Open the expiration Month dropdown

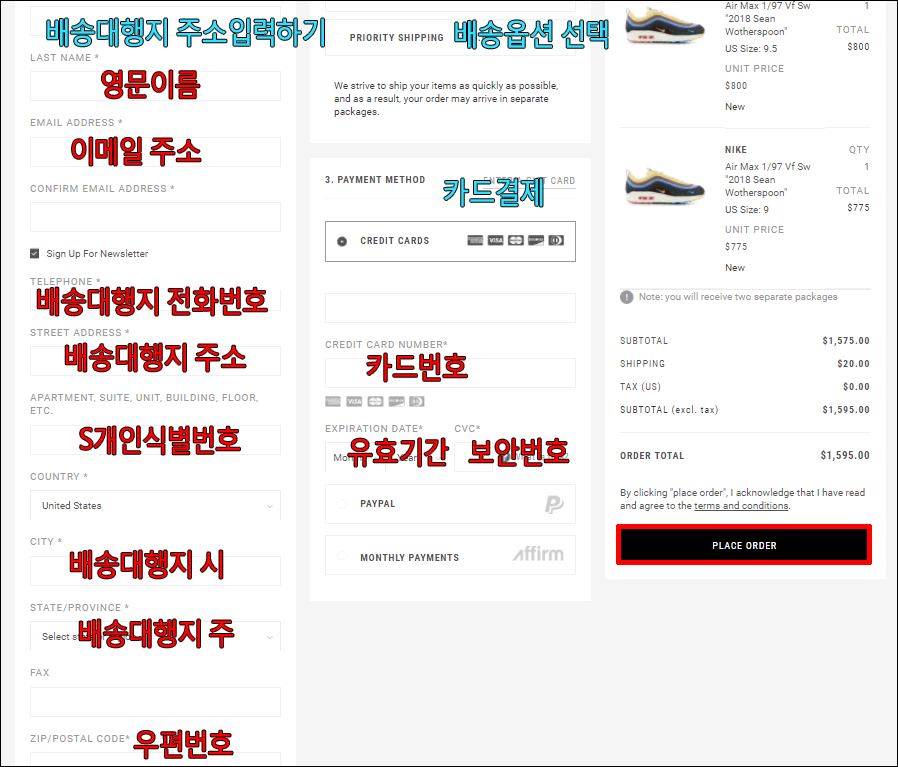point(355,457)
